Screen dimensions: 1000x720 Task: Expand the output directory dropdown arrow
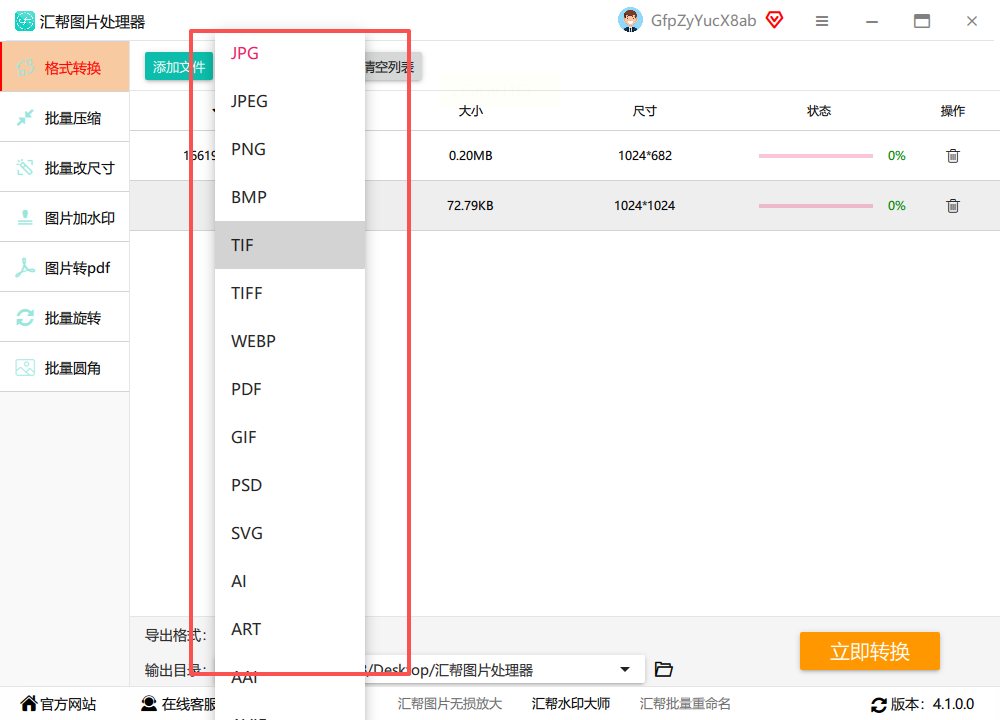point(625,669)
